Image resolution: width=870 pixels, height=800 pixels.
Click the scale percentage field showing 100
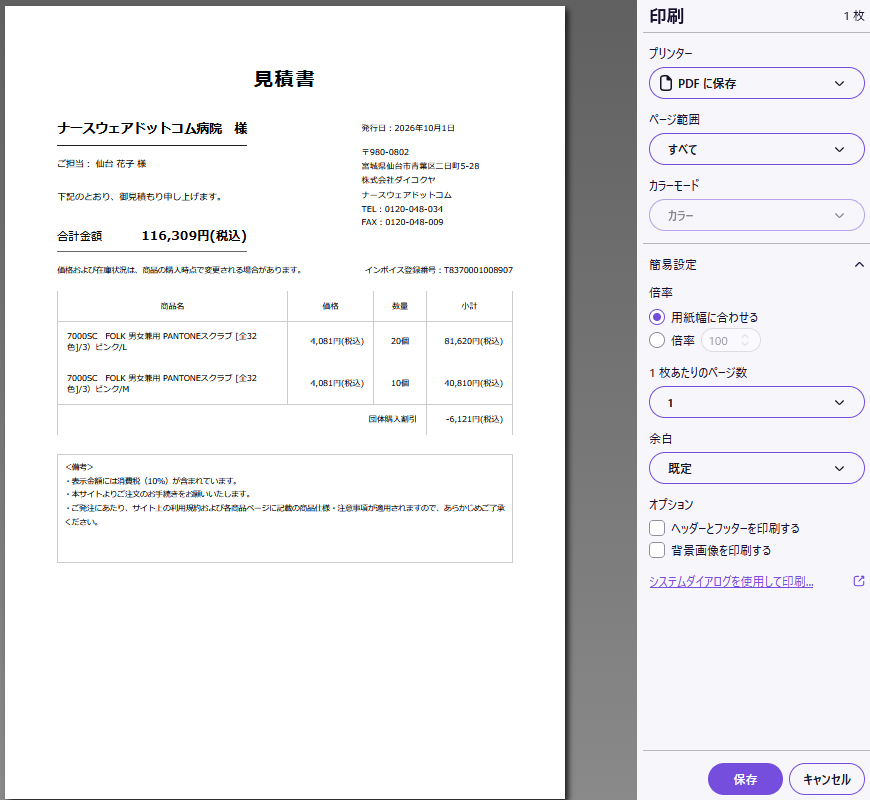tap(730, 340)
